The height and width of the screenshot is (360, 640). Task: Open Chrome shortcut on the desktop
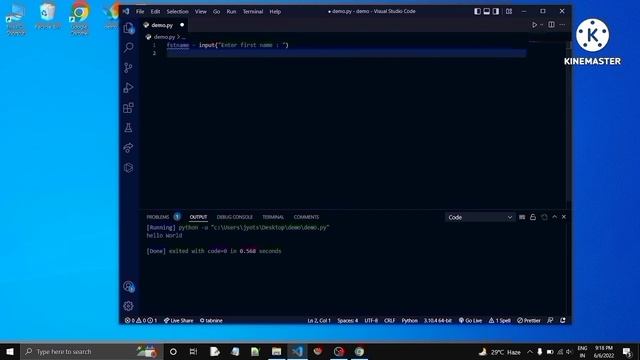click(80, 18)
